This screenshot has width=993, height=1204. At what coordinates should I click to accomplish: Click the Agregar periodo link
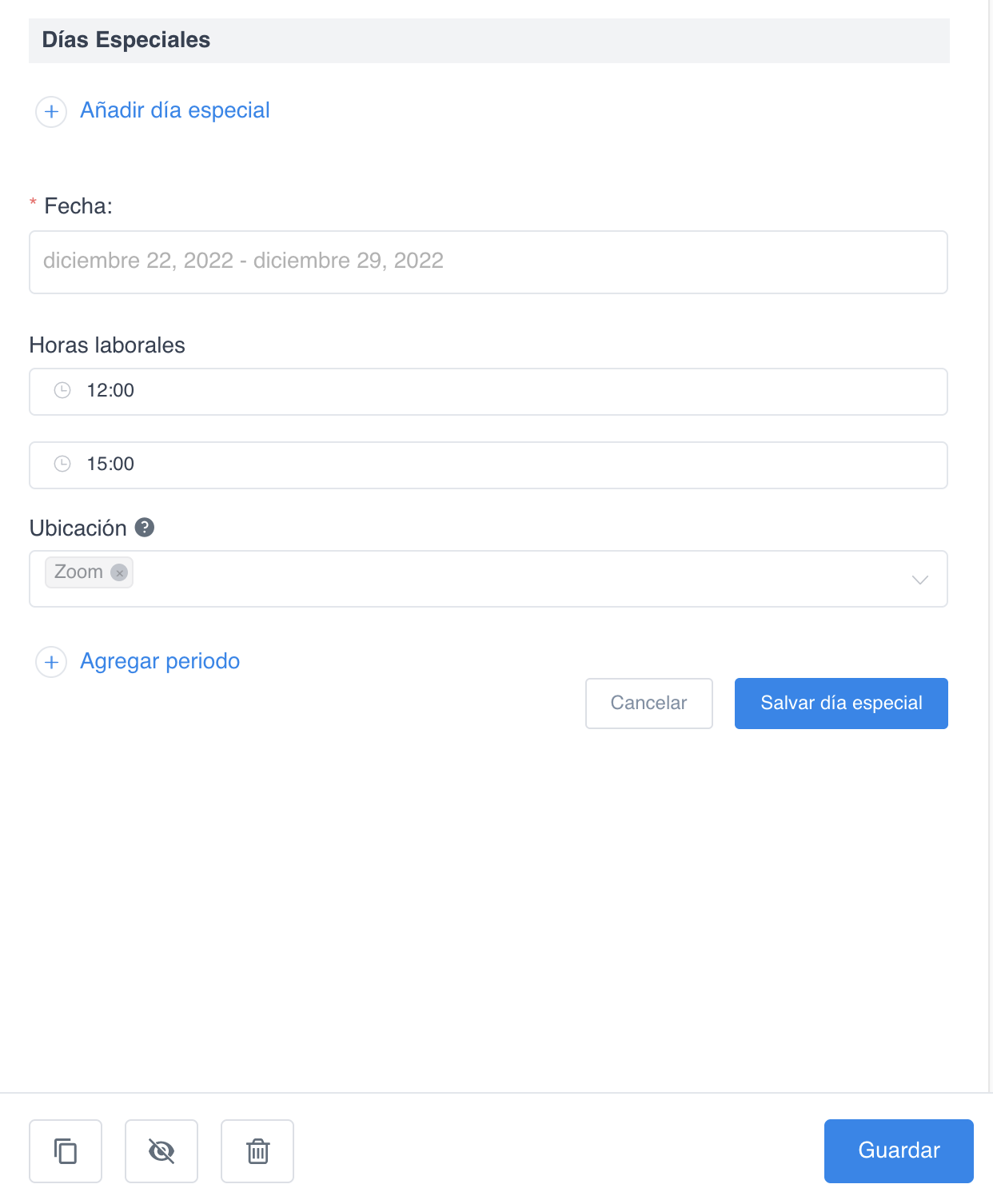pos(160,661)
